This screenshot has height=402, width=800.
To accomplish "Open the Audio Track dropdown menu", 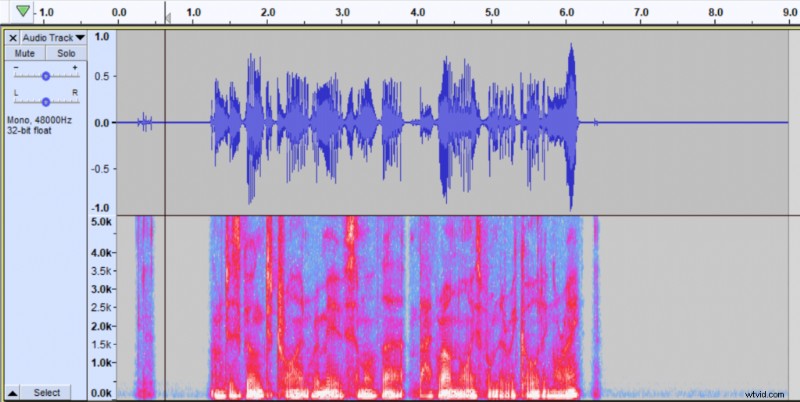I will tap(54, 38).
